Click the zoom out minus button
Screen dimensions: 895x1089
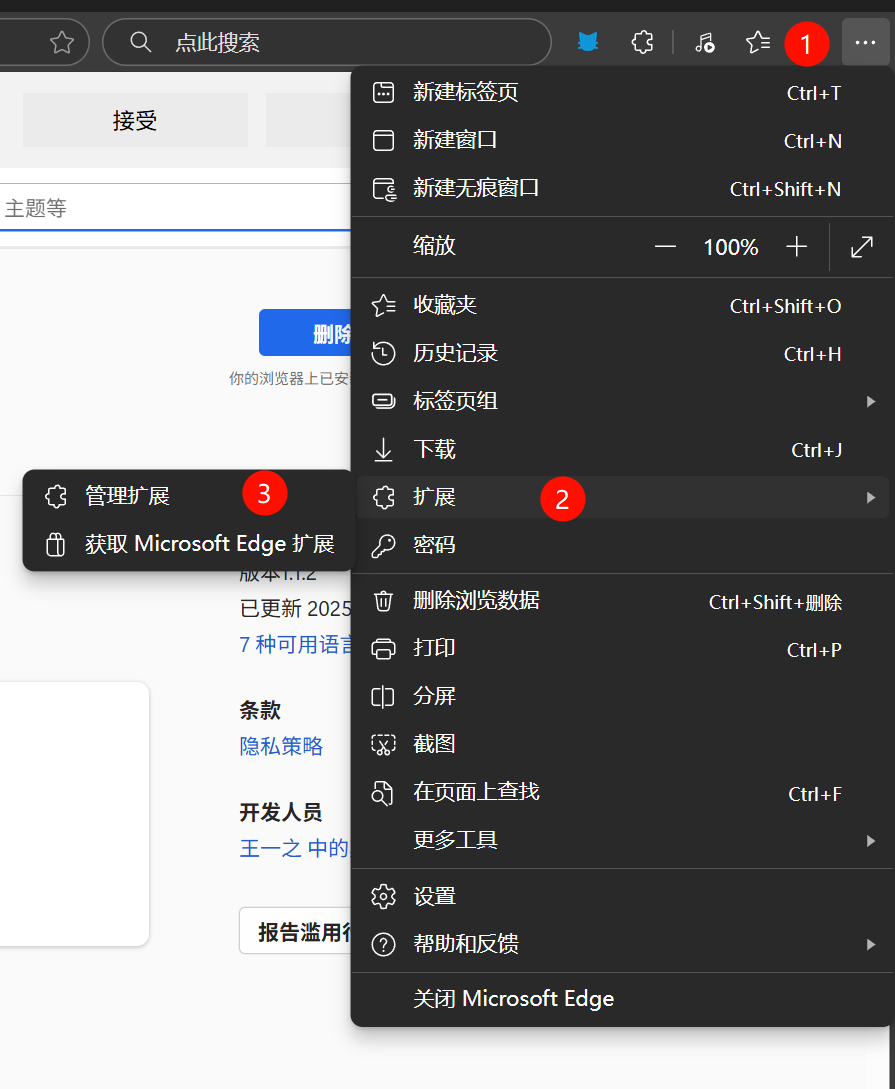click(665, 247)
